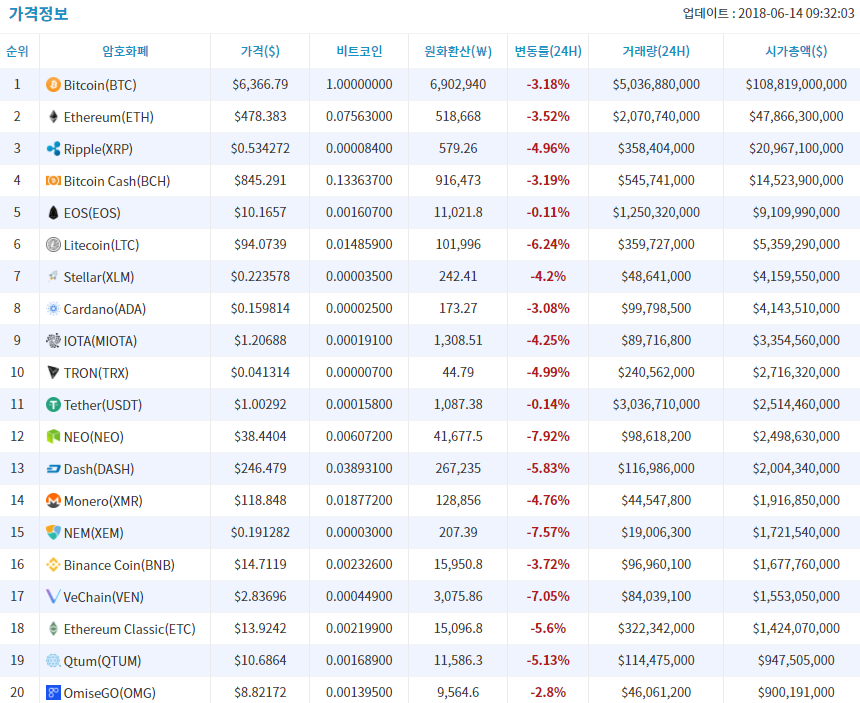
Task: Sort by the 비트코인 column header
Action: (x=359, y=51)
